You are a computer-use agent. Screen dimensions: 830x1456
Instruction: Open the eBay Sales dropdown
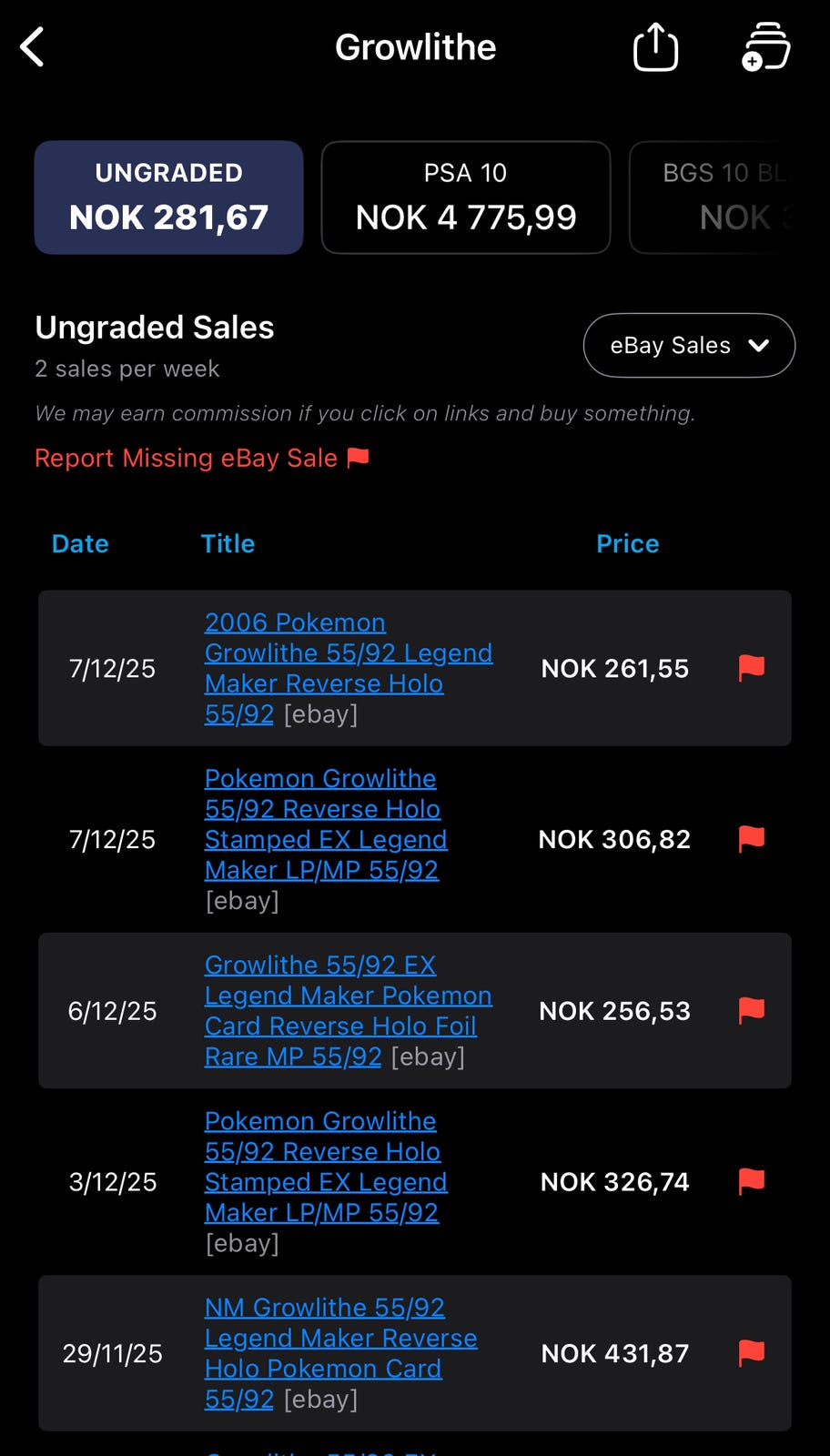(689, 346)
